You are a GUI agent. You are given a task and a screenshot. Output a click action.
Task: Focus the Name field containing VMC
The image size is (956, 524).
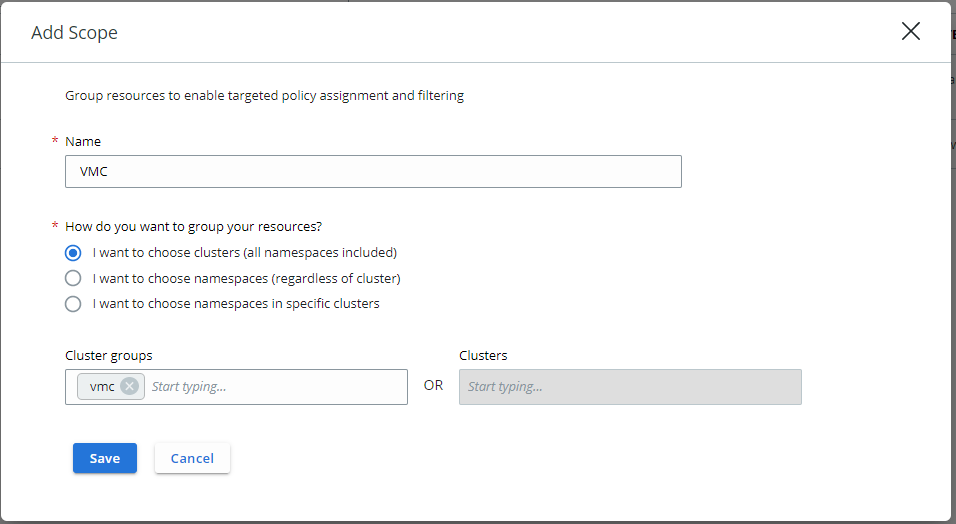point(373,171)
